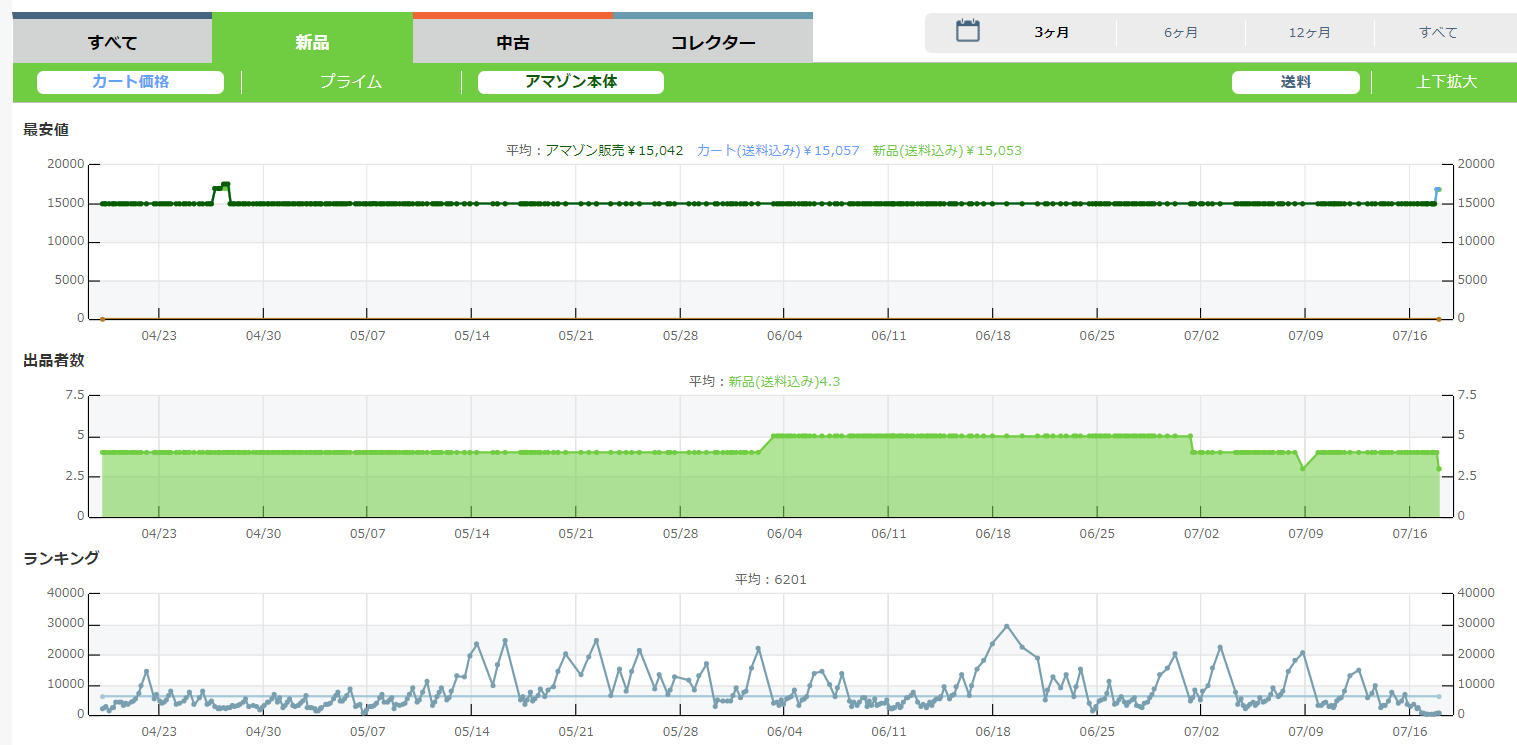Toggle the 送料 option

point(1295,82)
